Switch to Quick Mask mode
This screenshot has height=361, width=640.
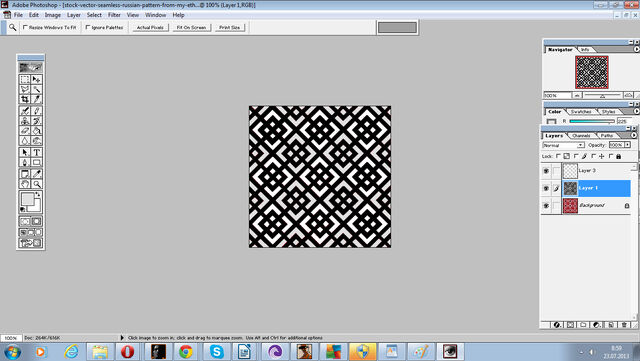tap(37, 221)
